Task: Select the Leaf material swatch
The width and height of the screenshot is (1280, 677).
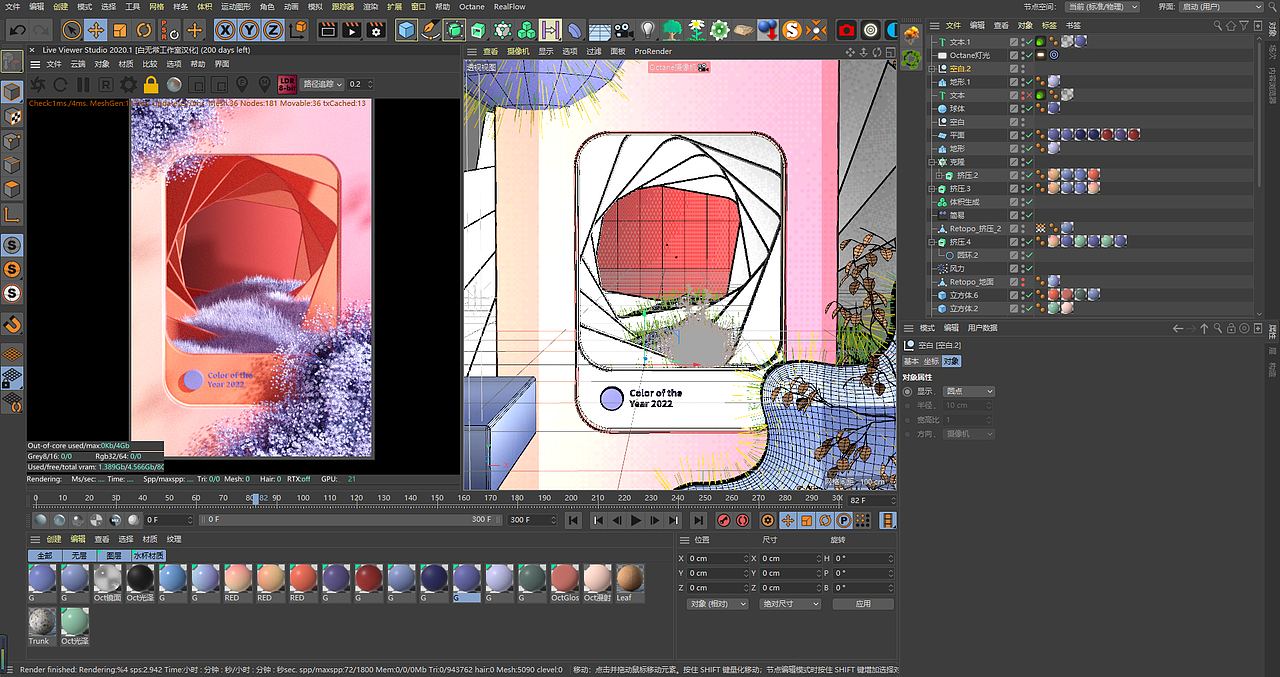Action: click(629, 584)
